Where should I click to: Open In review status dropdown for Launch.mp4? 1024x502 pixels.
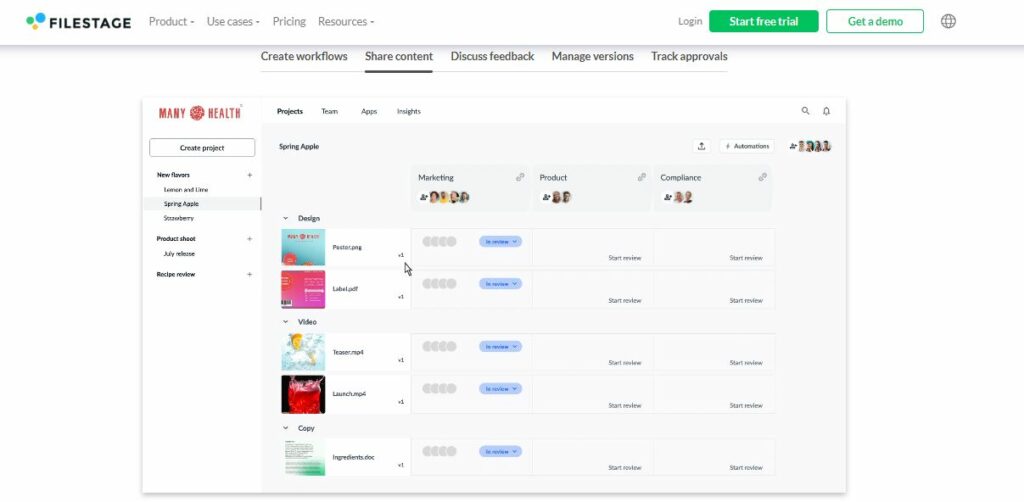pos(500,388)
